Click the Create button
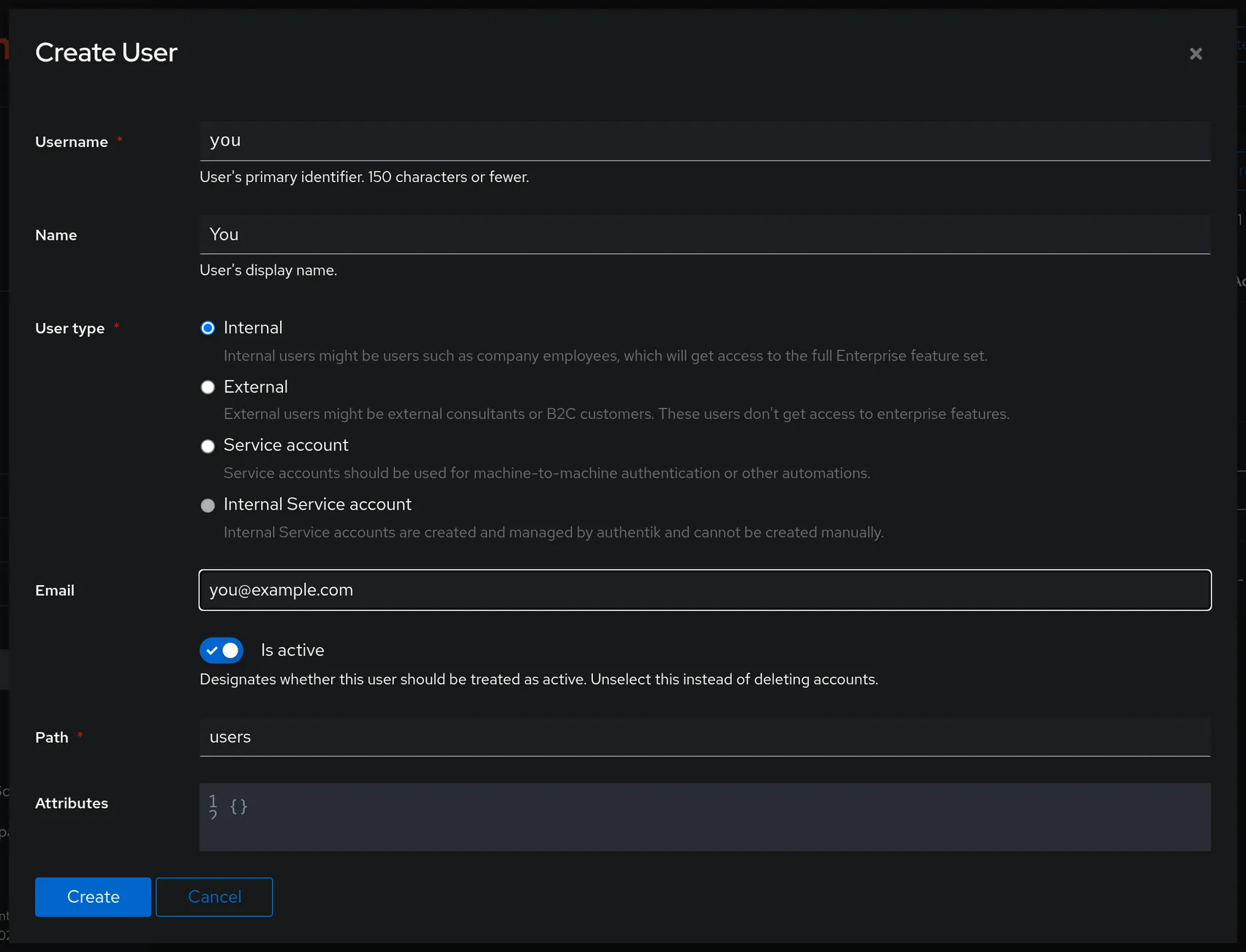Image resolution: width=1246 pixels, height=952 pixels. point(93,897)
